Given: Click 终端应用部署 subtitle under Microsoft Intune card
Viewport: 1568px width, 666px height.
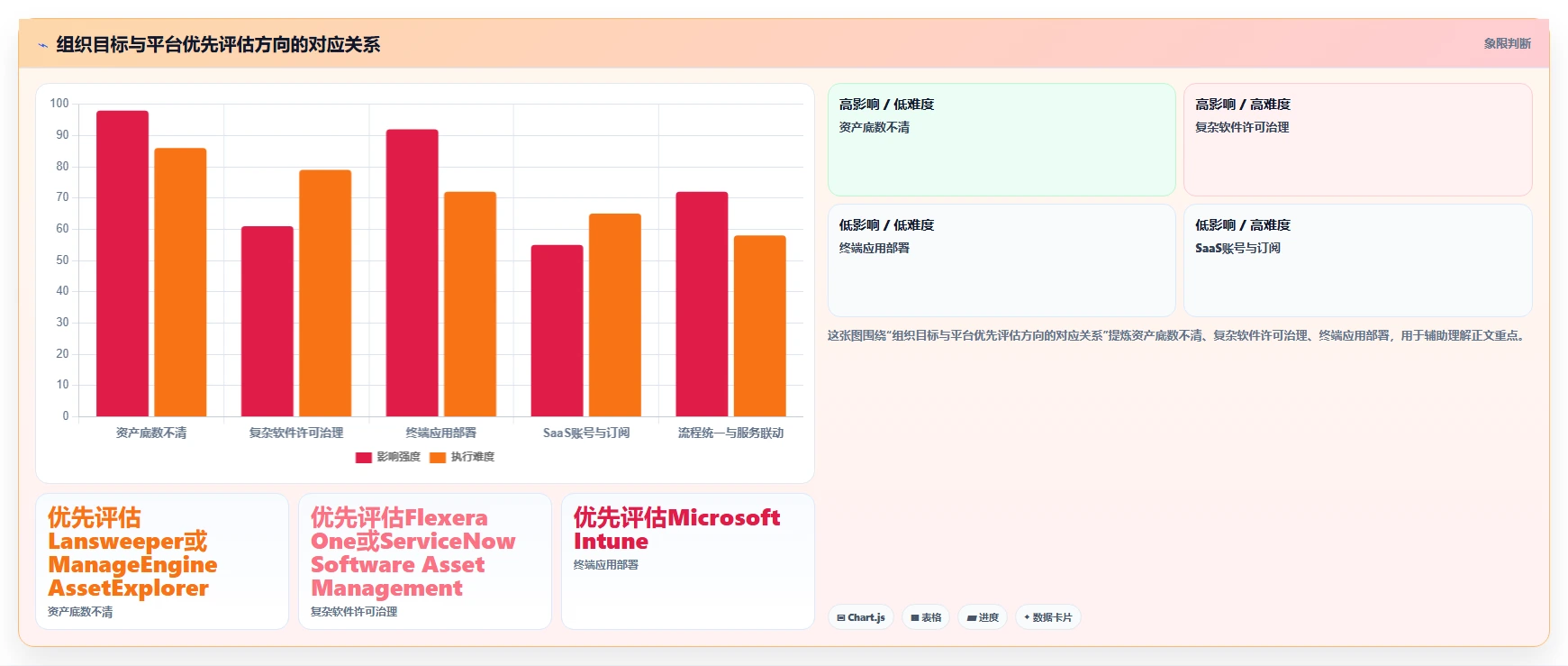Looking at the screenshot, I should click(606, 564).
